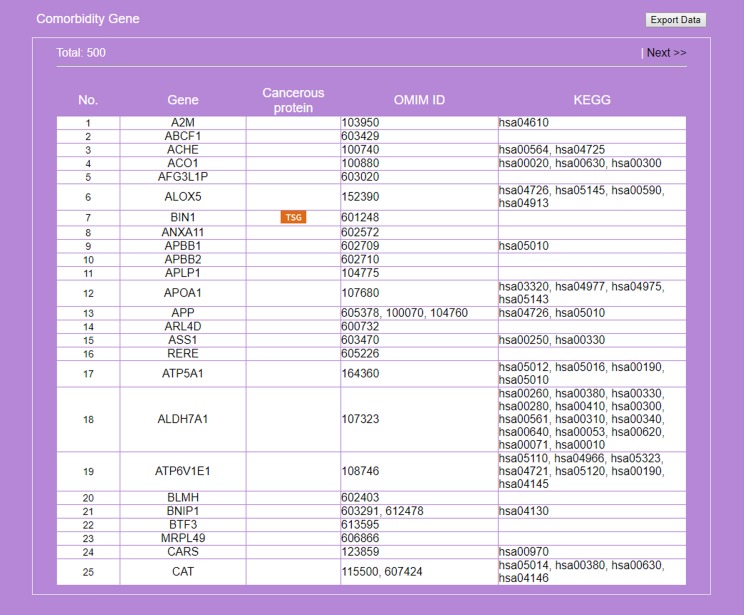Click the ANXA11 gene cell
Screen dimensions: 744x615
(x=183, y=232)
